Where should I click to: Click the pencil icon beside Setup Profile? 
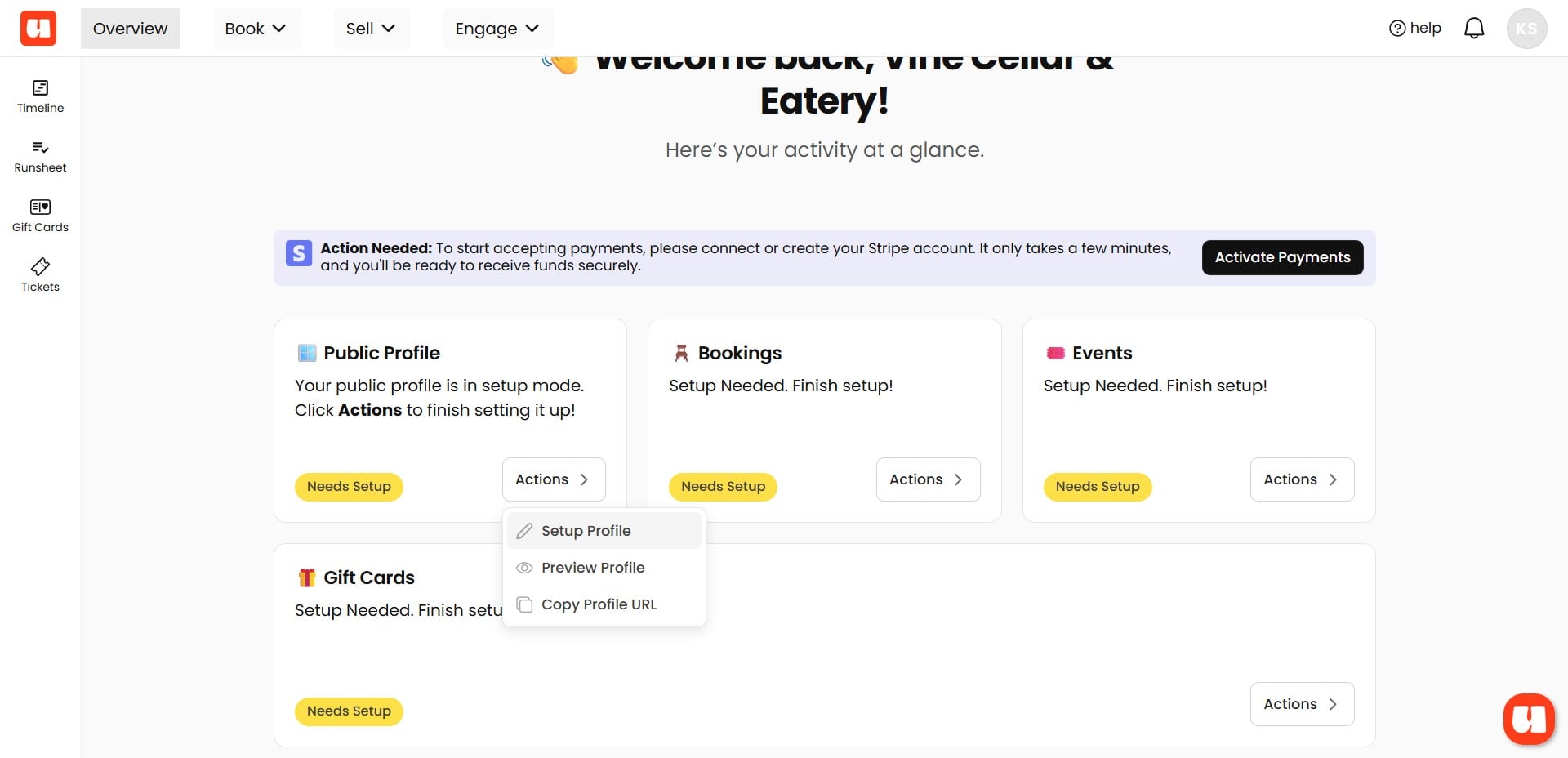pos(524,531)
